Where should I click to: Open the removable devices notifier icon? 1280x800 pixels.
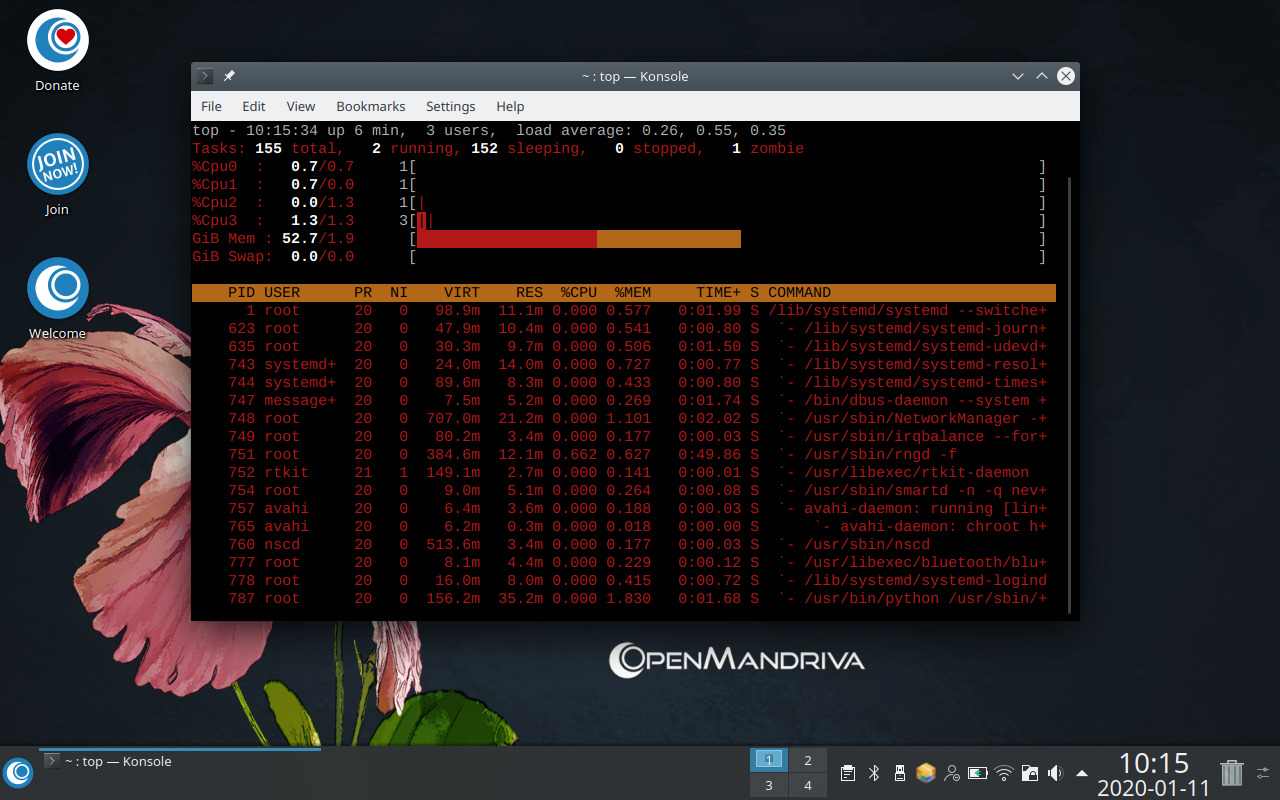(x=899, y=772)
